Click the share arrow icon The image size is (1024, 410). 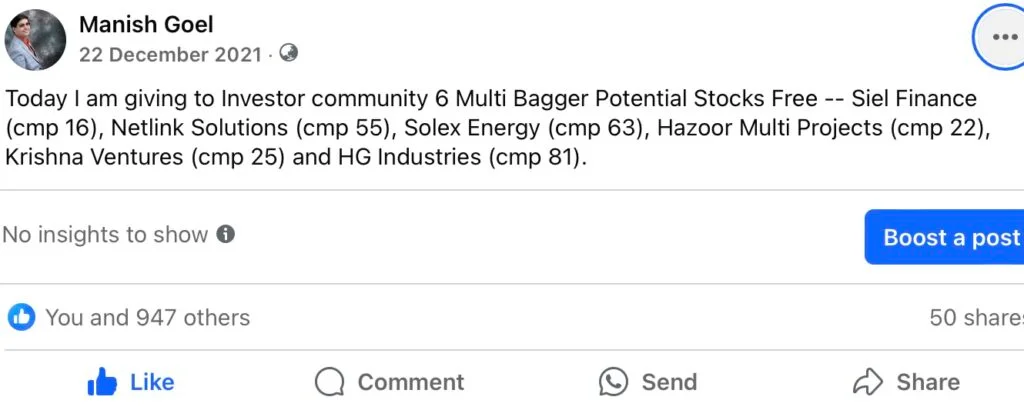[867, 382]
